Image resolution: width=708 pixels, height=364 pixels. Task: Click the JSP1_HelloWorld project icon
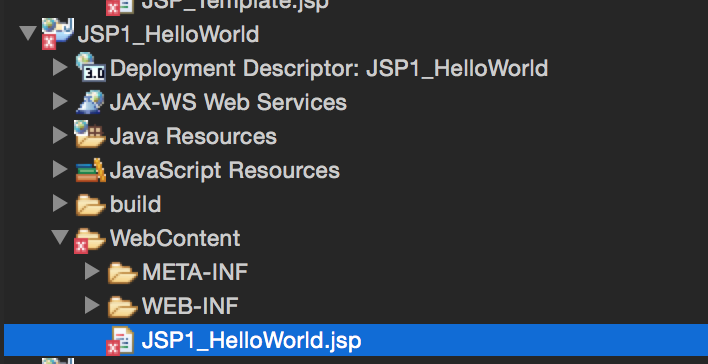point(57,33)
